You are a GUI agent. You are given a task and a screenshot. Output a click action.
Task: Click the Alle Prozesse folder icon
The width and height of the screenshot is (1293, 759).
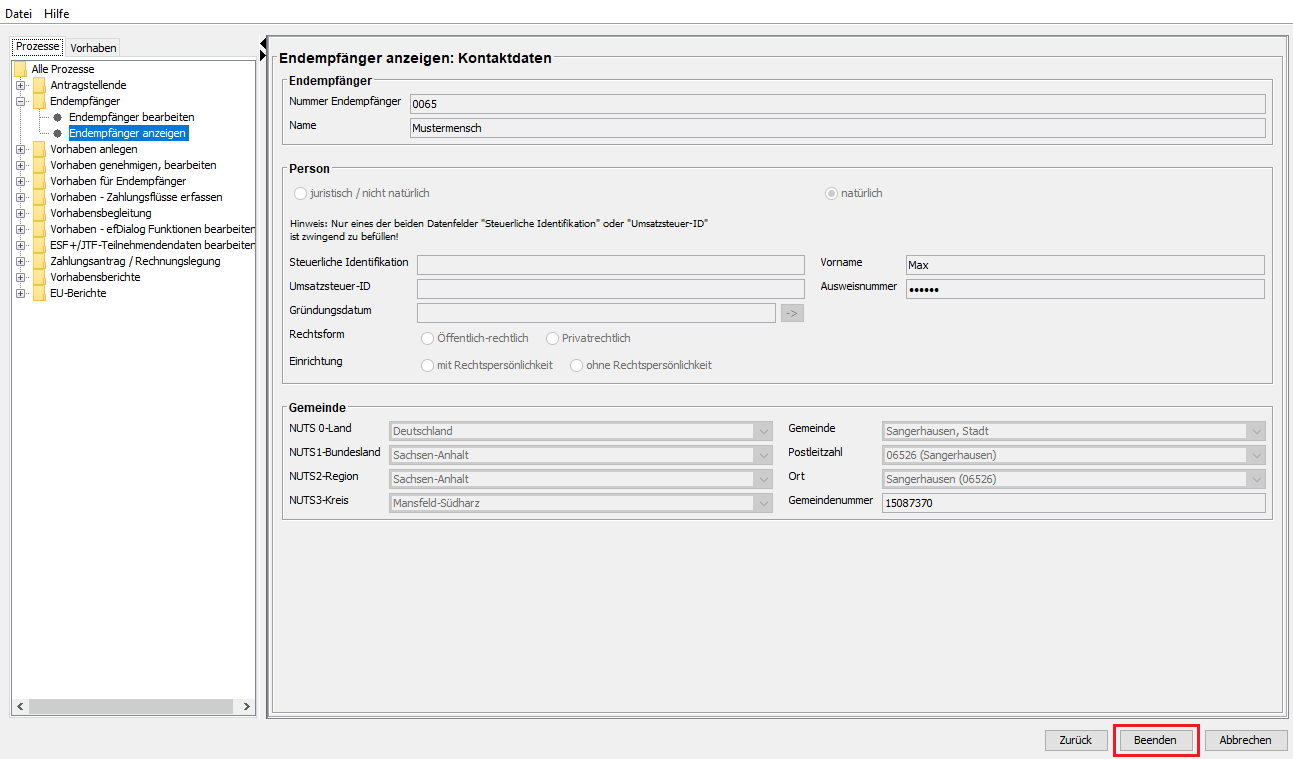20,69
